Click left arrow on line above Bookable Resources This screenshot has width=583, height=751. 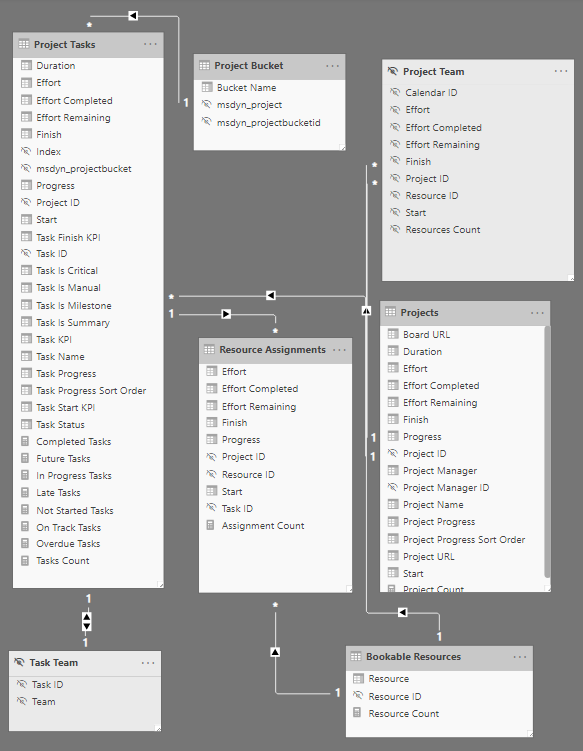402,613
